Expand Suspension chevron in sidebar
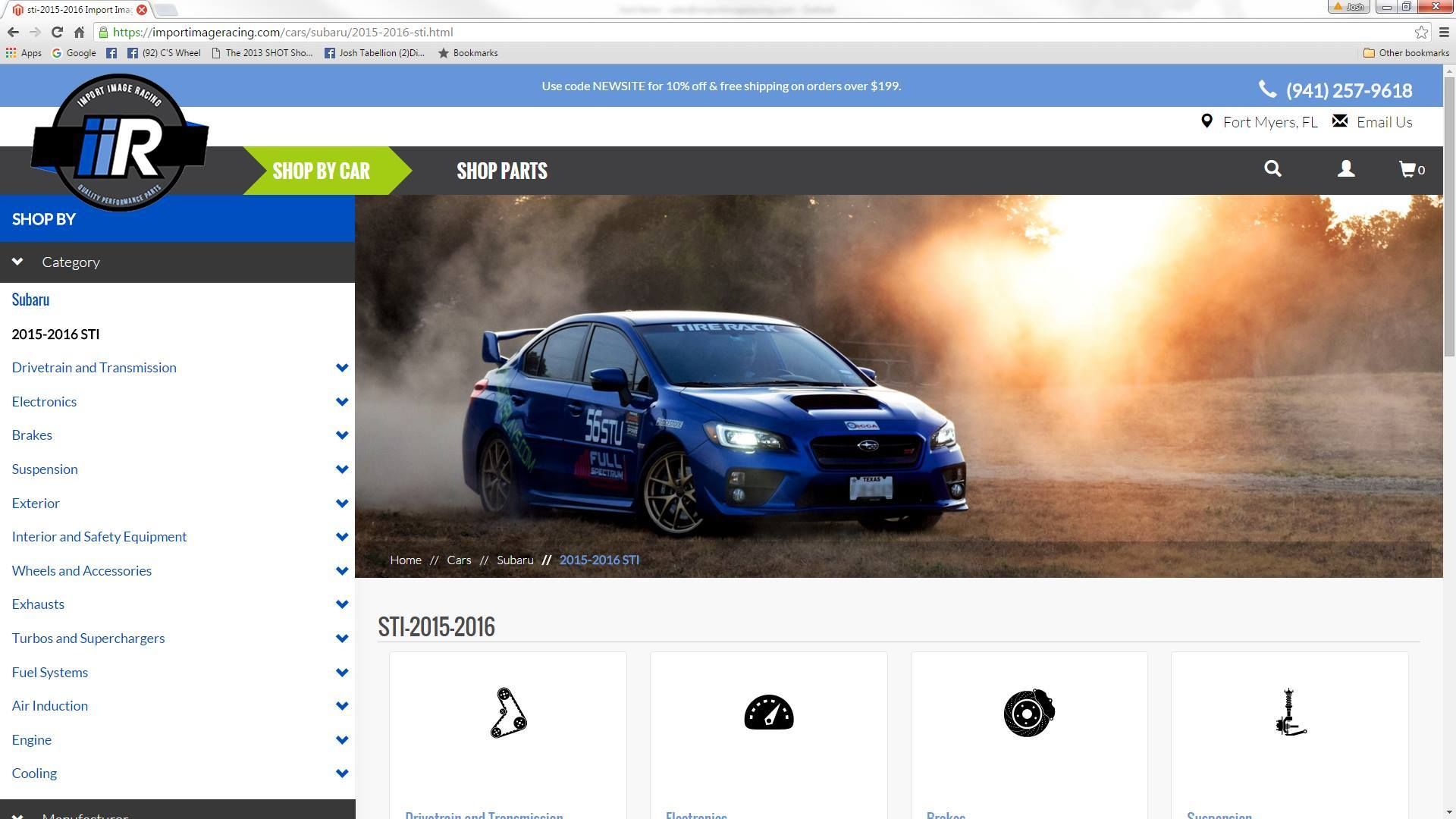The width and height of the screenshot is (1456, 819). tap(342, 469)
